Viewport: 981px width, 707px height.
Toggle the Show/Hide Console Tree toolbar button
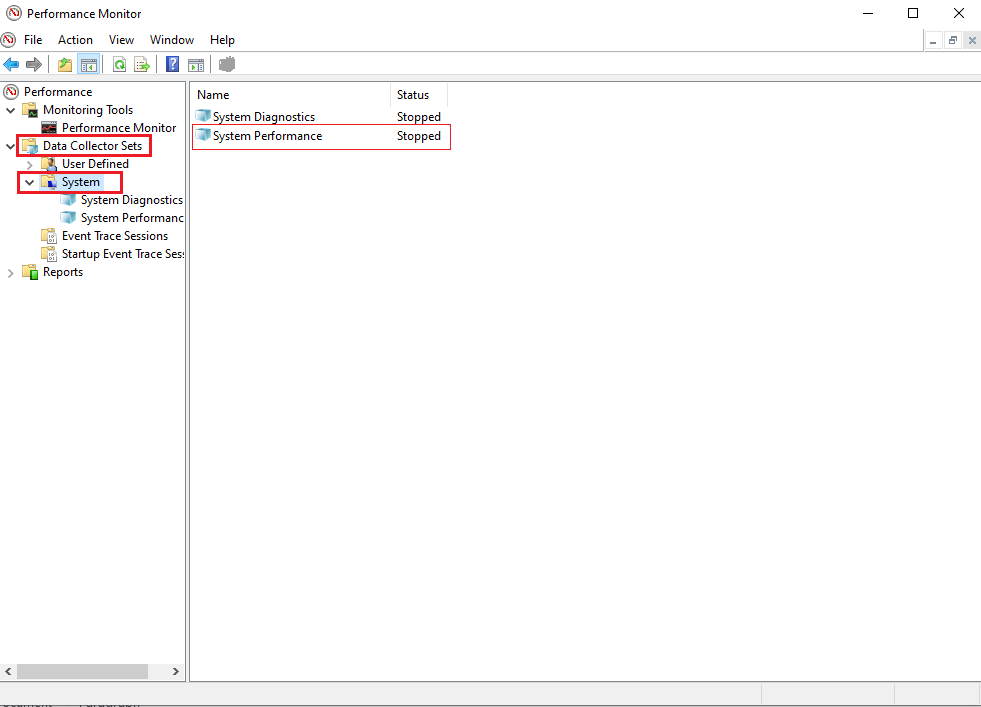click(89, 64)
